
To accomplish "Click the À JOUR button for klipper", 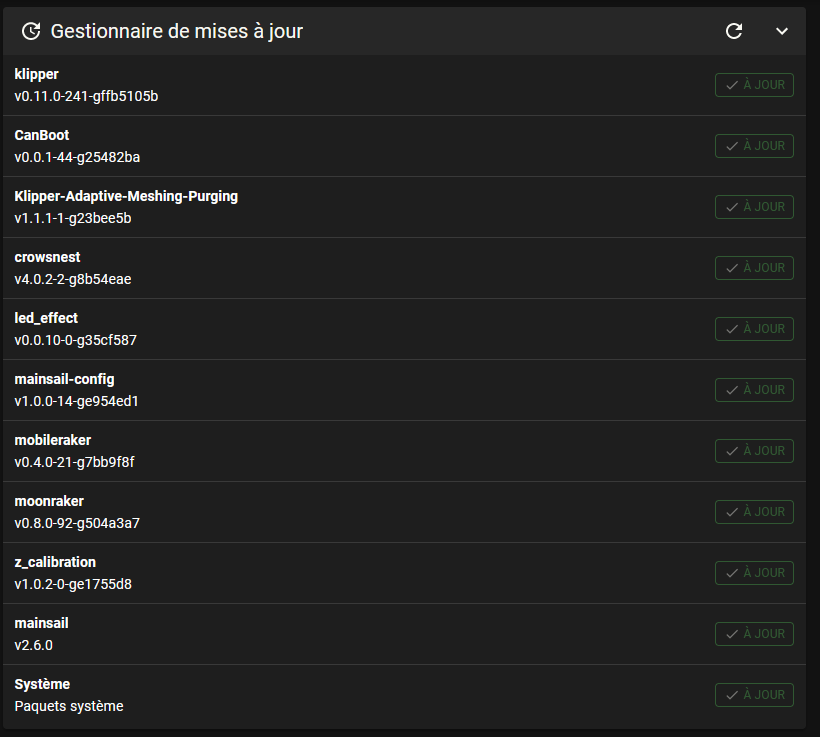I will 754,85.
